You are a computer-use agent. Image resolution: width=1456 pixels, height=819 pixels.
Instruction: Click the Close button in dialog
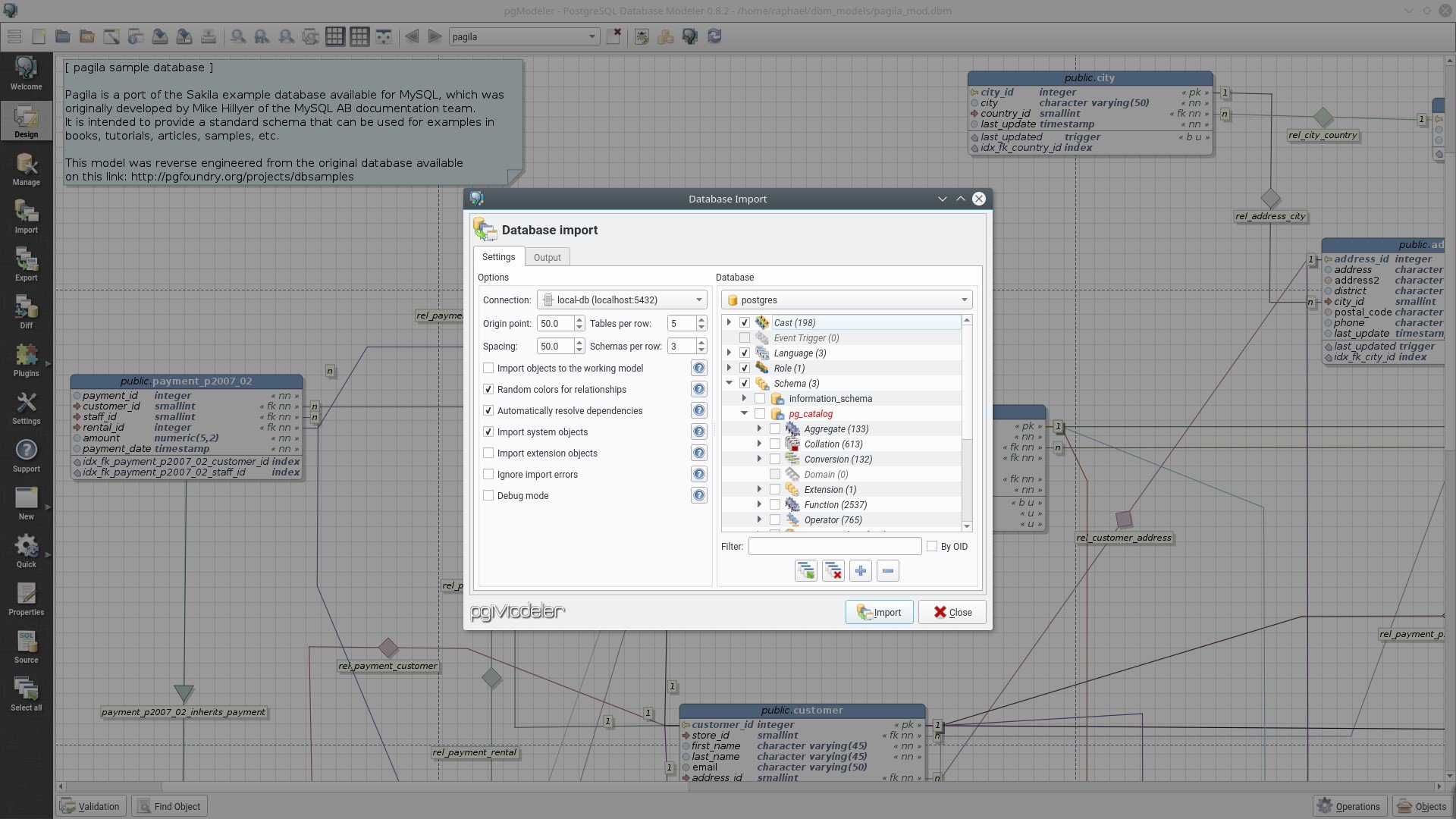952,612
